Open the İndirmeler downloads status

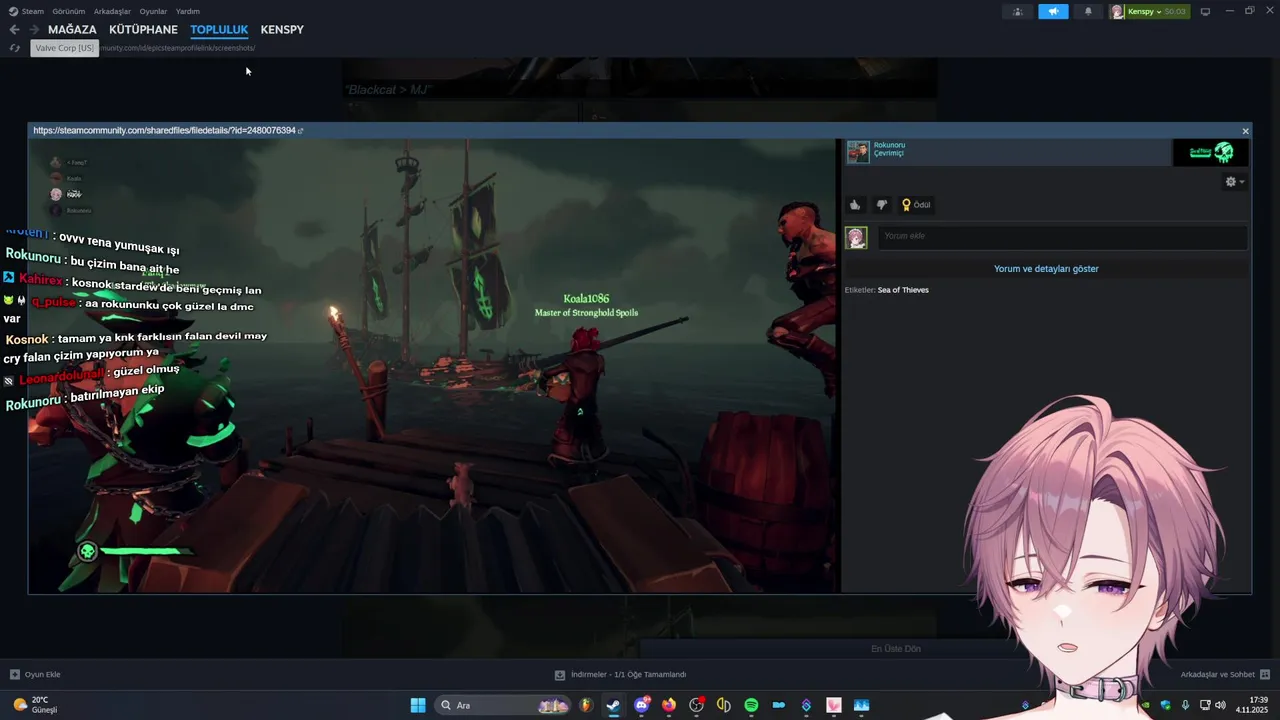(x=620, y=674)
